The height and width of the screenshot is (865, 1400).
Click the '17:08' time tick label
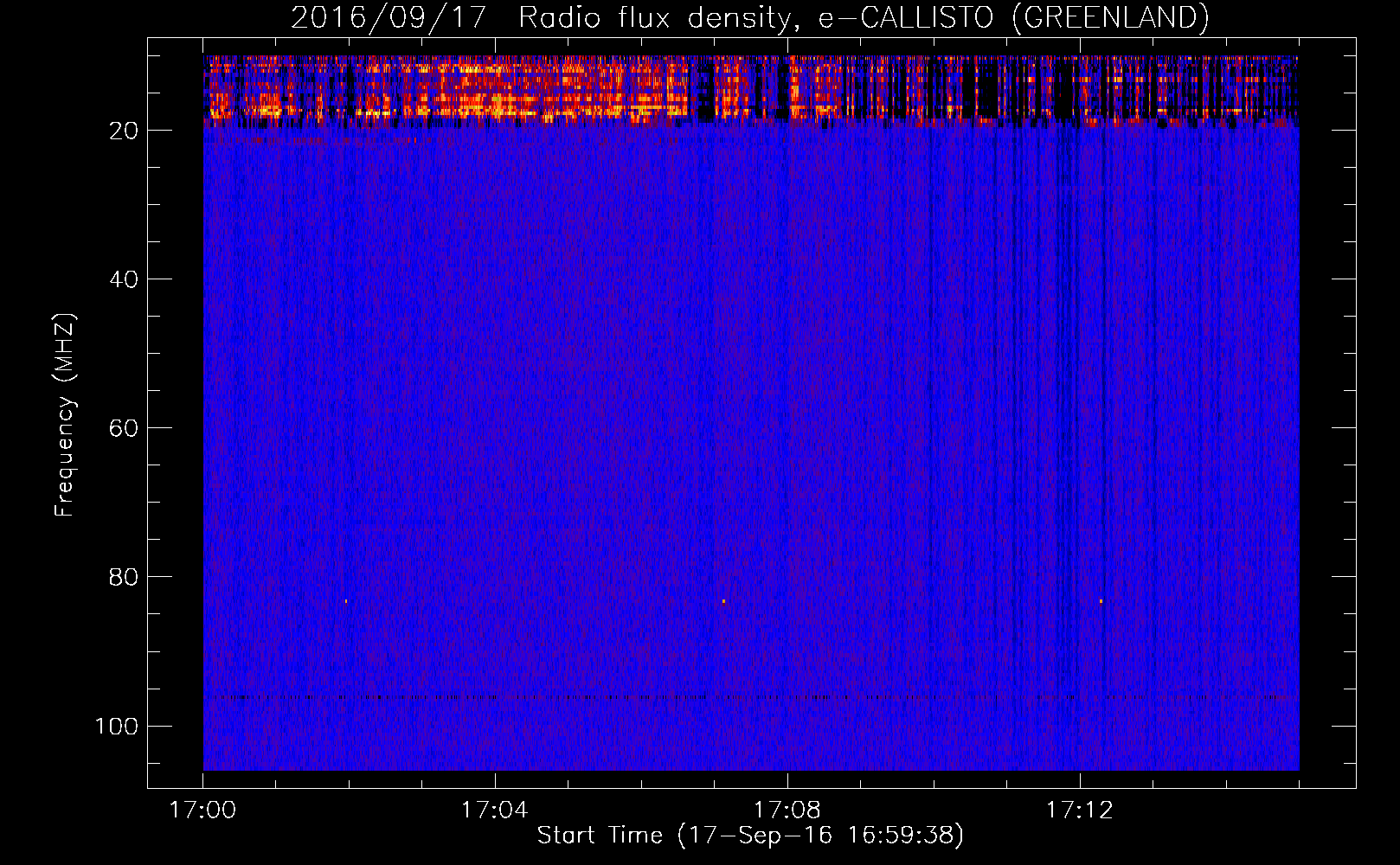pos(787,810)
